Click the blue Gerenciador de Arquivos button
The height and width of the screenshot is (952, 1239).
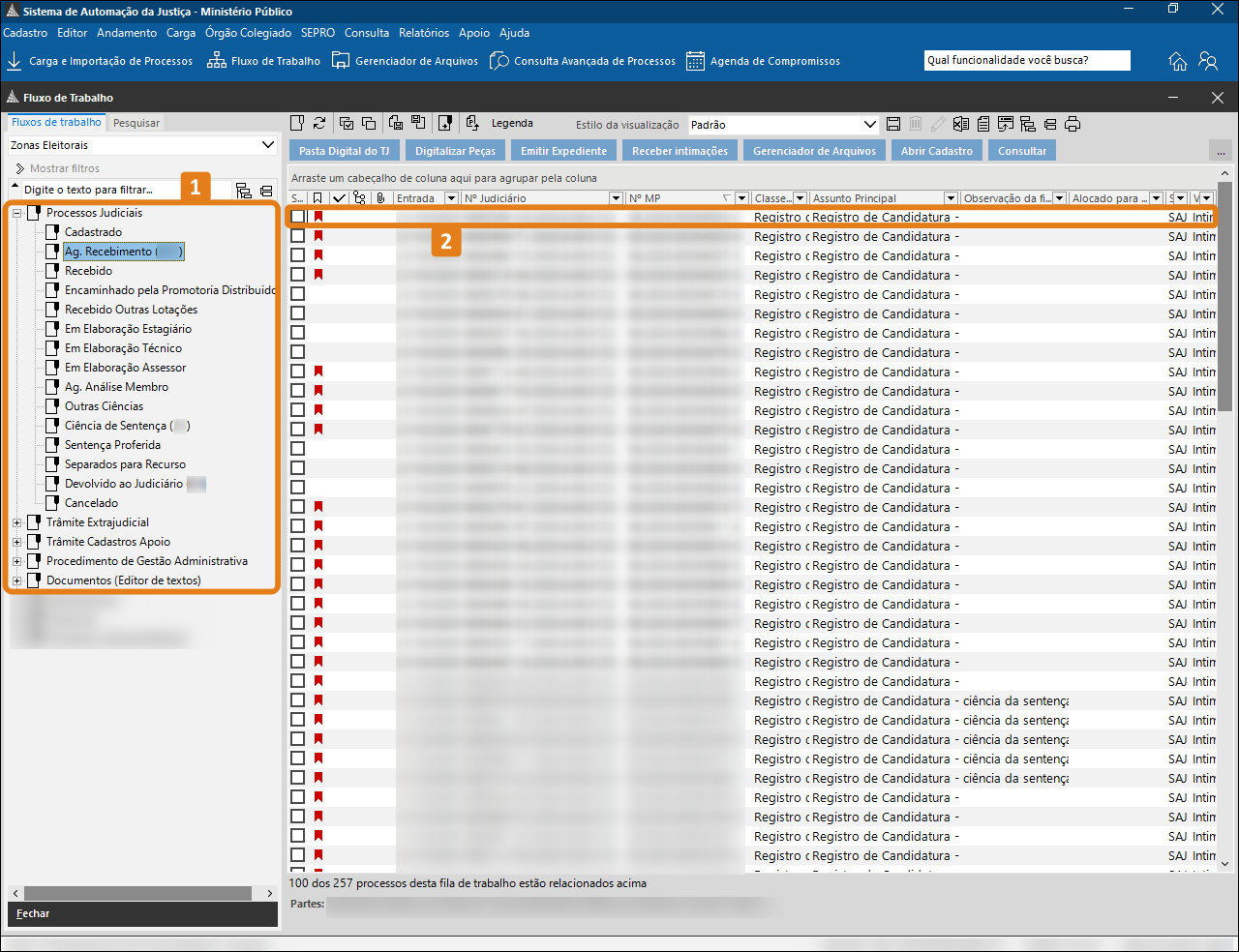814,151
